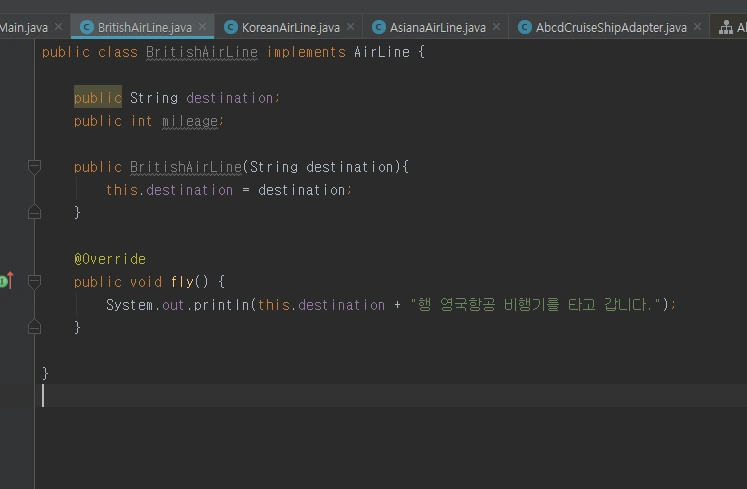Click the 'implements' keyword
747x489 pixels.
coord(306,52)
